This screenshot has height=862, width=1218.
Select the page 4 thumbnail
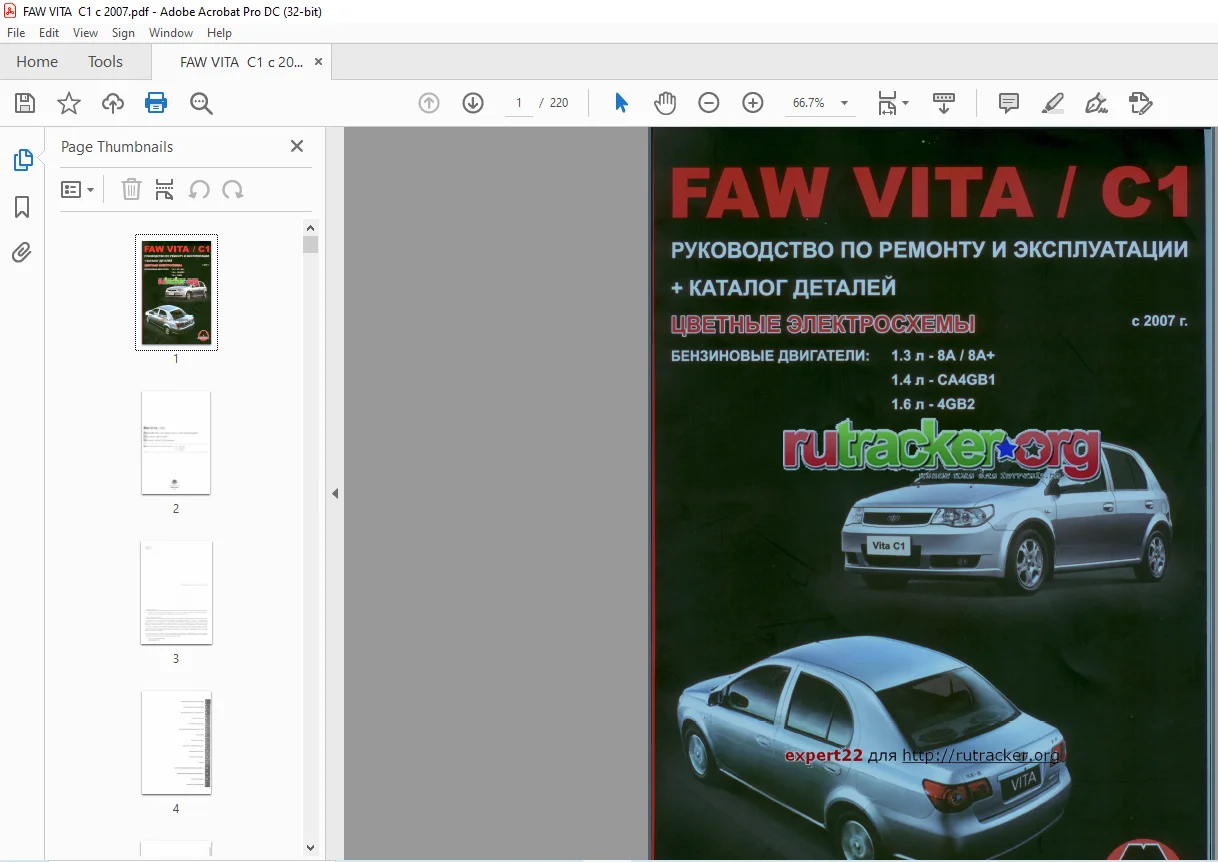pyautogui.click(x=176, y=742)
